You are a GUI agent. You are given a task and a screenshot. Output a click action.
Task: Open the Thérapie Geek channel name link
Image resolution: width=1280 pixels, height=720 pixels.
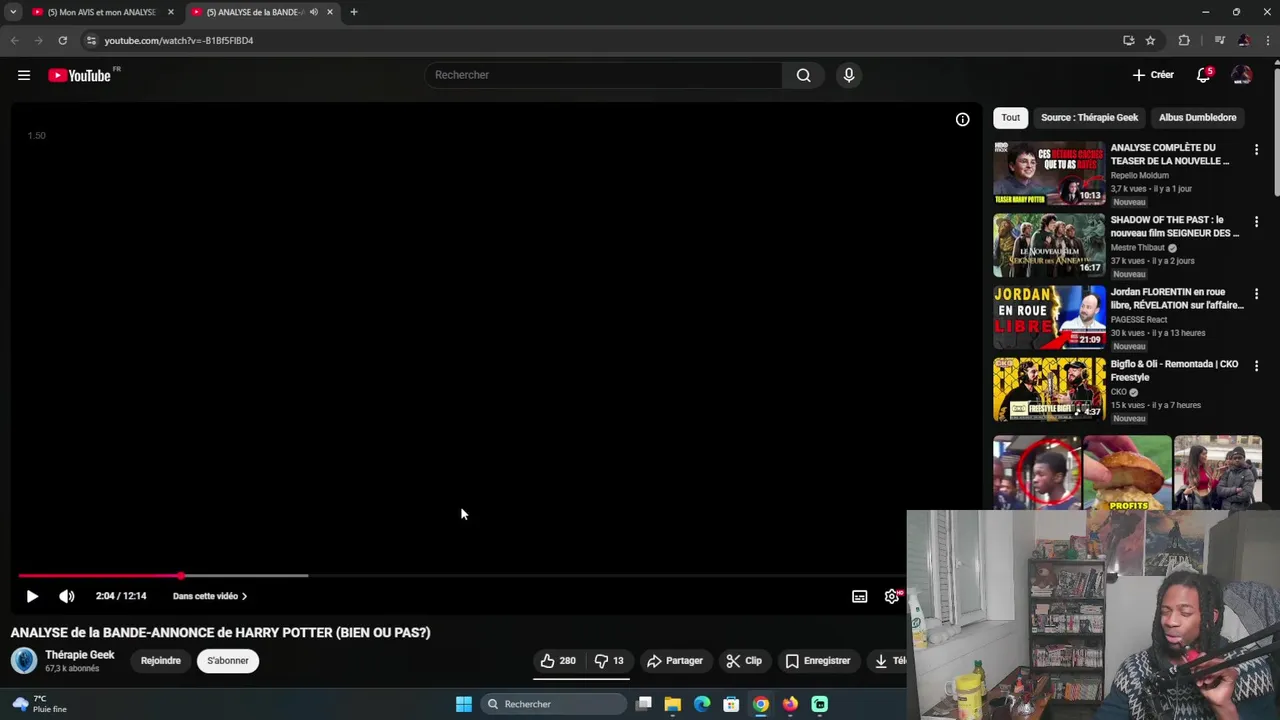point(80,655)
